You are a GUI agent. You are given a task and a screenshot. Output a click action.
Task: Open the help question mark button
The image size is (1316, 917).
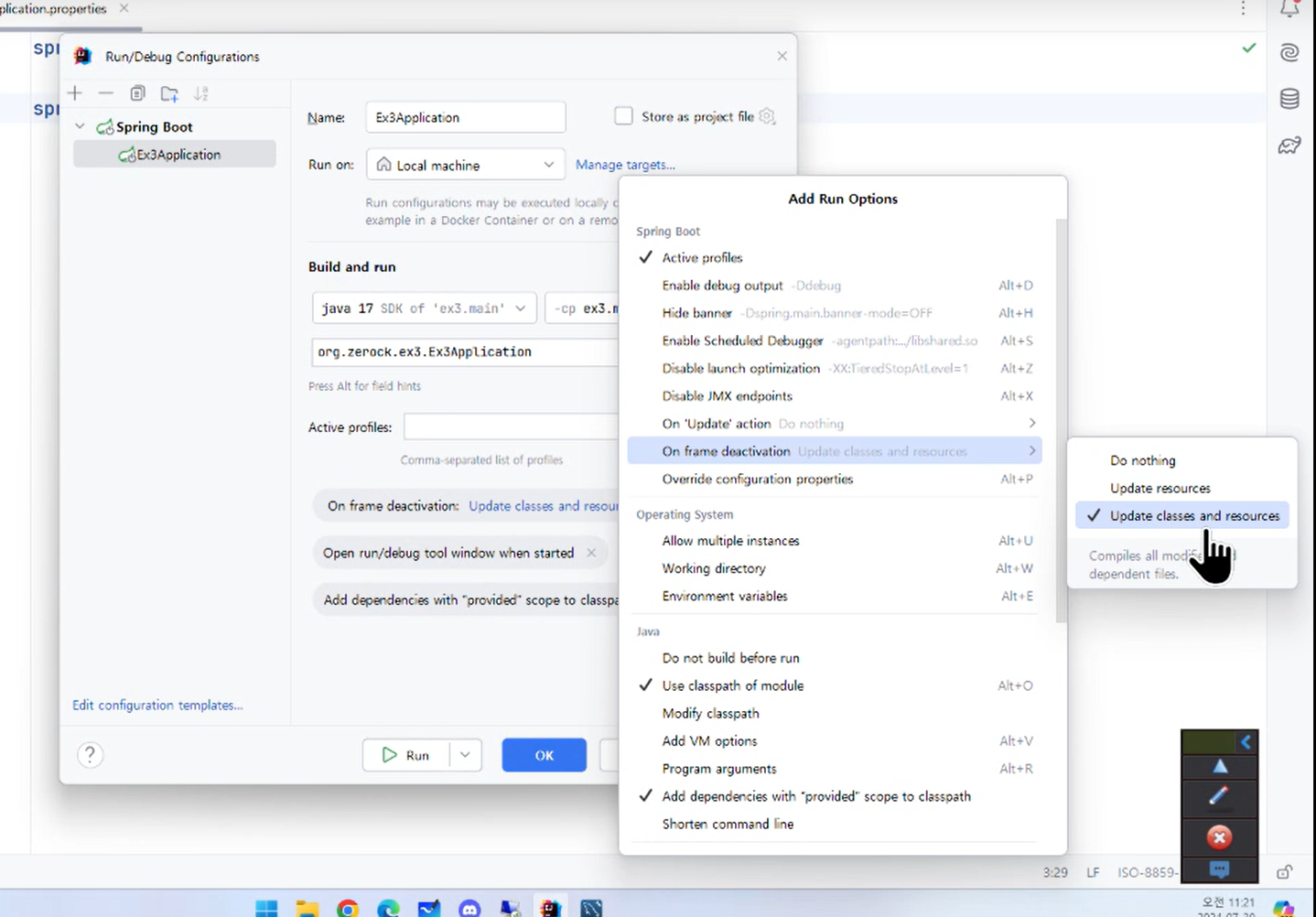coord(90,755)
